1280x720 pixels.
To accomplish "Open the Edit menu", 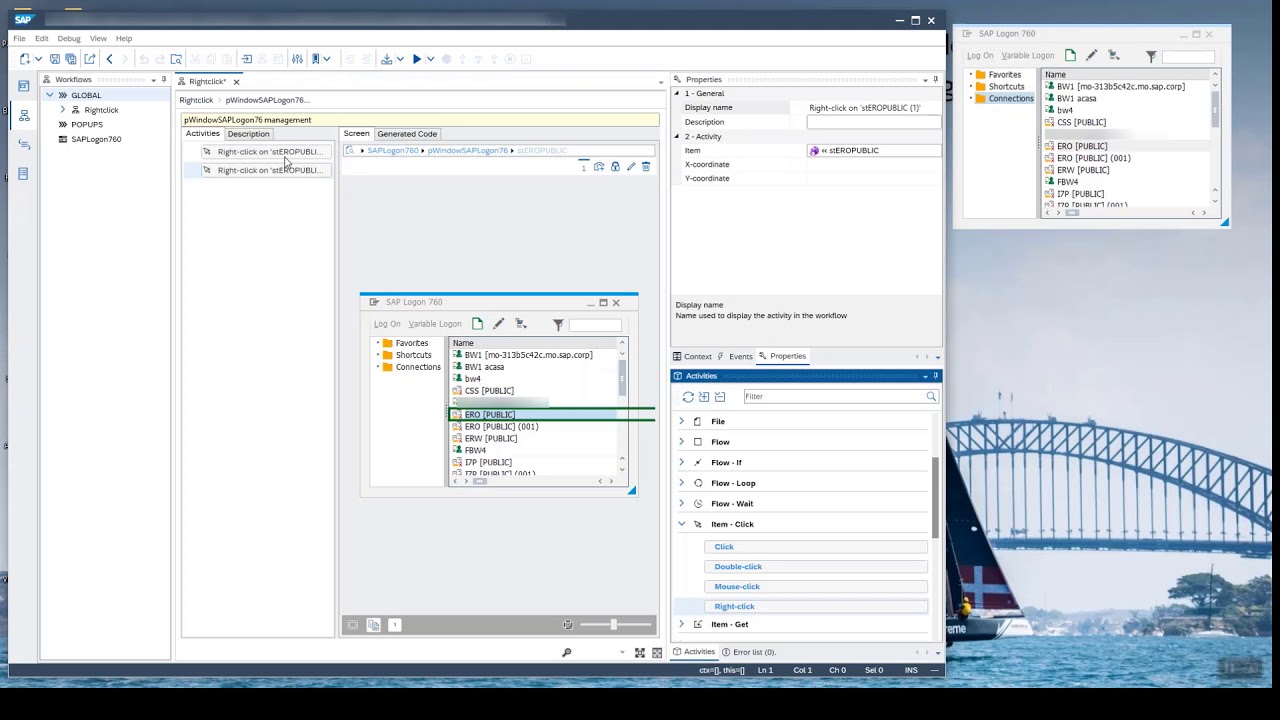I will pos(41,38).
